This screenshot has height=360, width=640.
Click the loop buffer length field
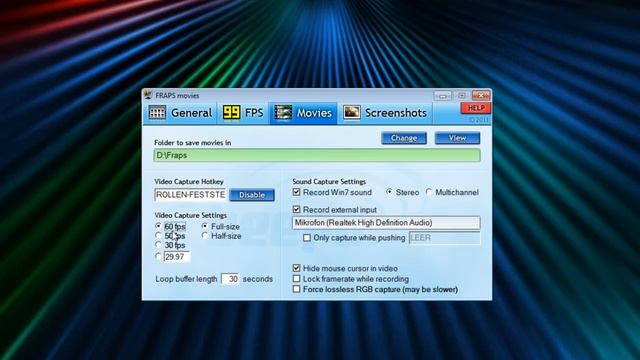coord(230,279)
